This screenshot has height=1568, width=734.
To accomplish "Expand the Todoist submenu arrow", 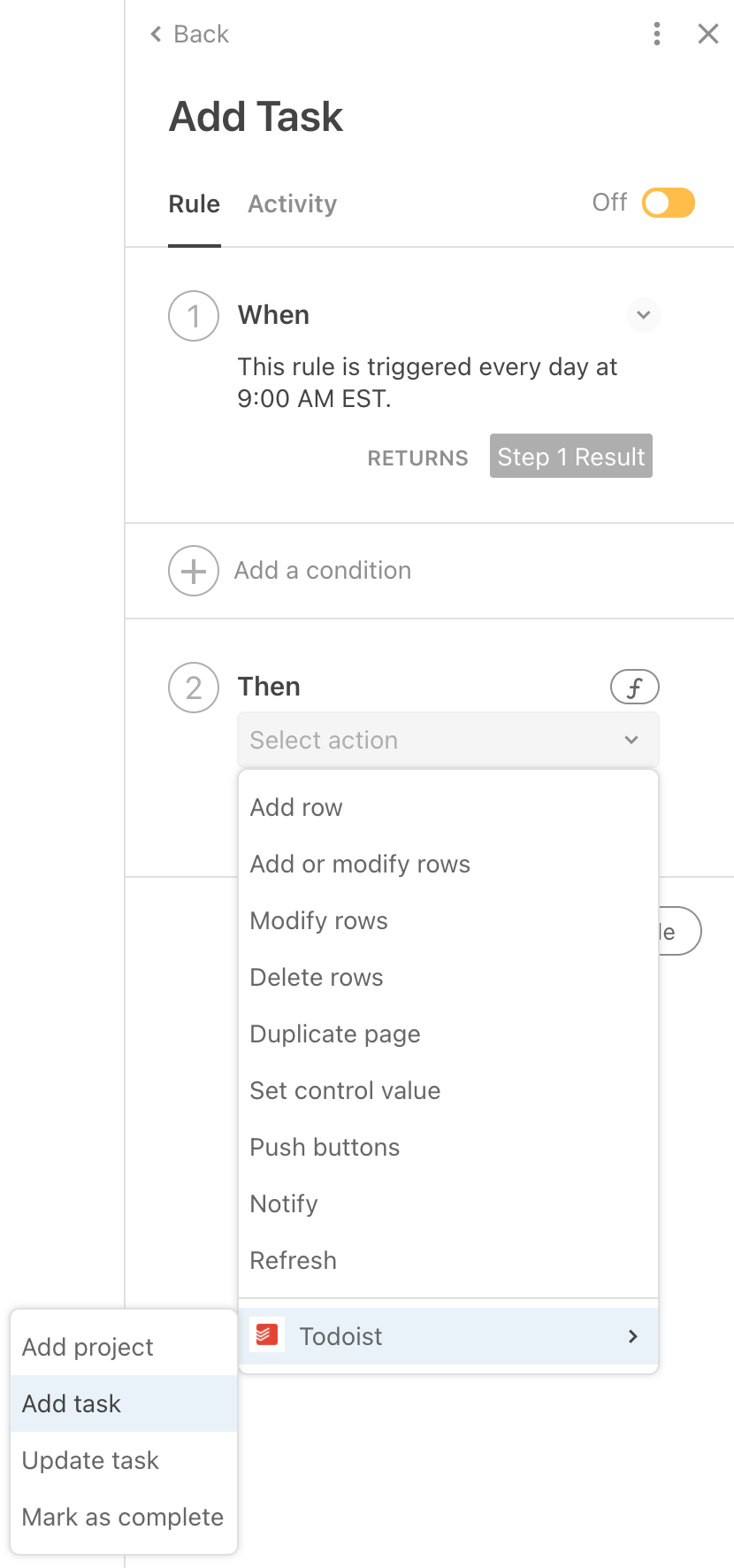I will point(632,1336).
